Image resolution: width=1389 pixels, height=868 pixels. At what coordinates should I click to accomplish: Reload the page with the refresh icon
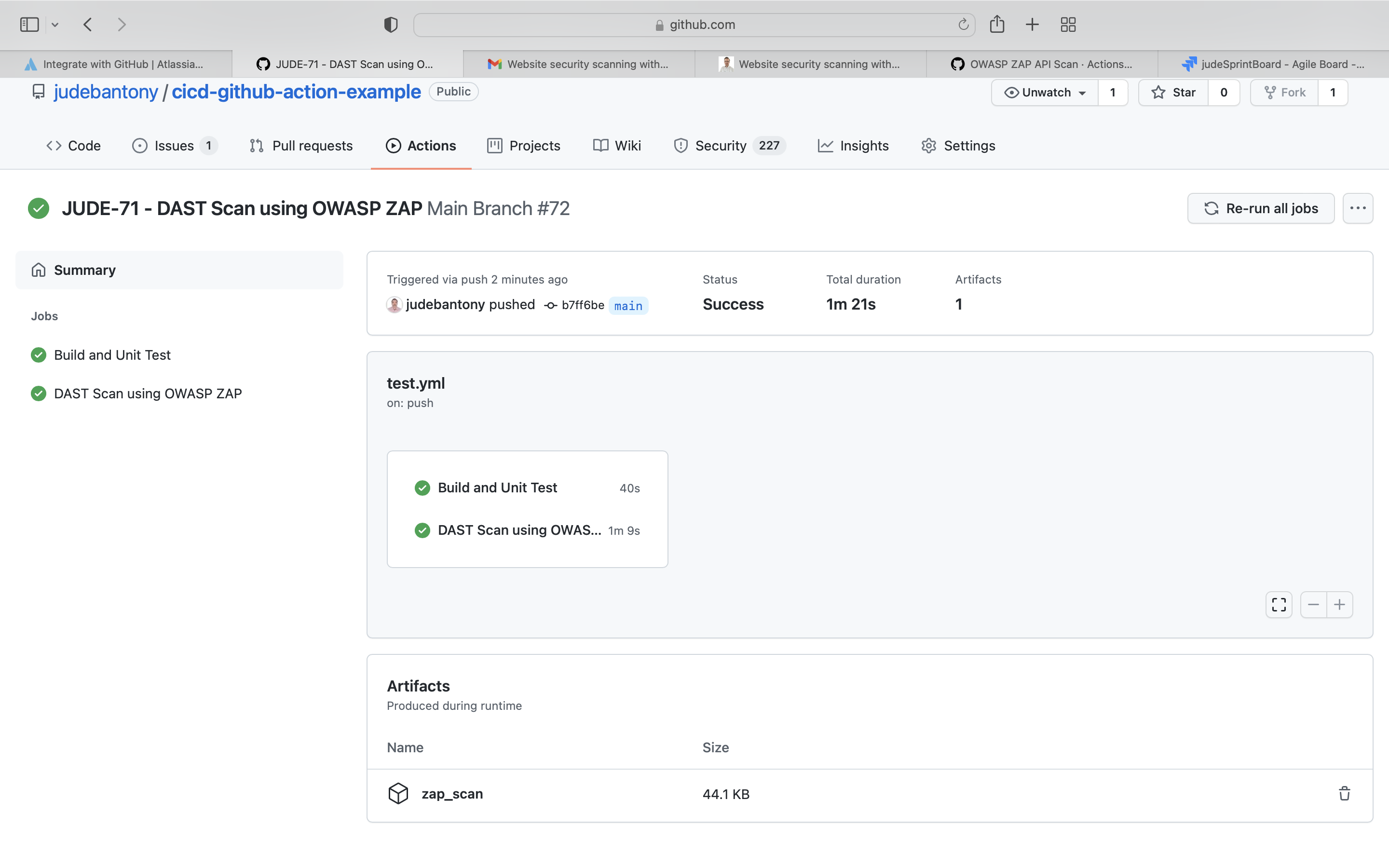click(x=963, y=25)
